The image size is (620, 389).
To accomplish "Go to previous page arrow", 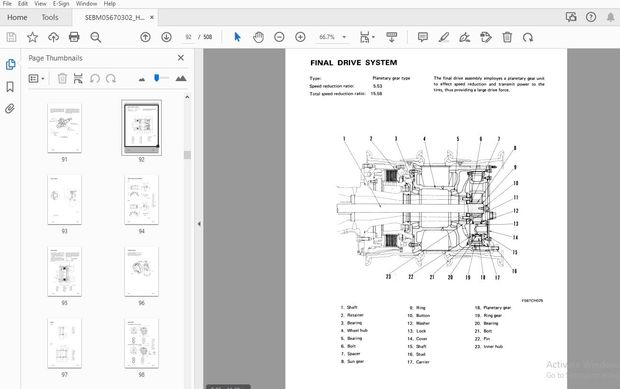I will tap(146, 37).
